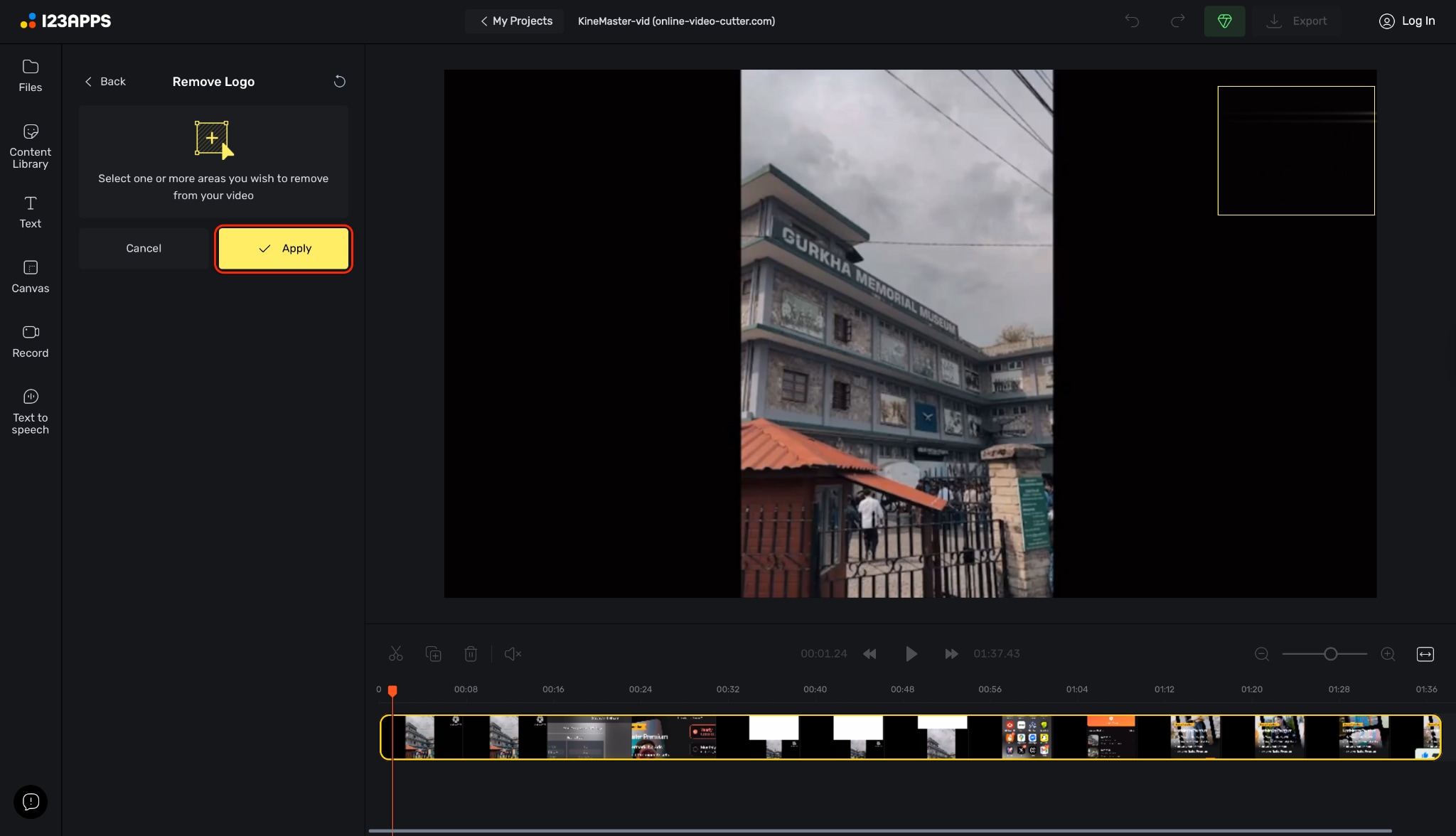Click Log In at top right
This screenshot has height=836, width=1456.
1407,21
